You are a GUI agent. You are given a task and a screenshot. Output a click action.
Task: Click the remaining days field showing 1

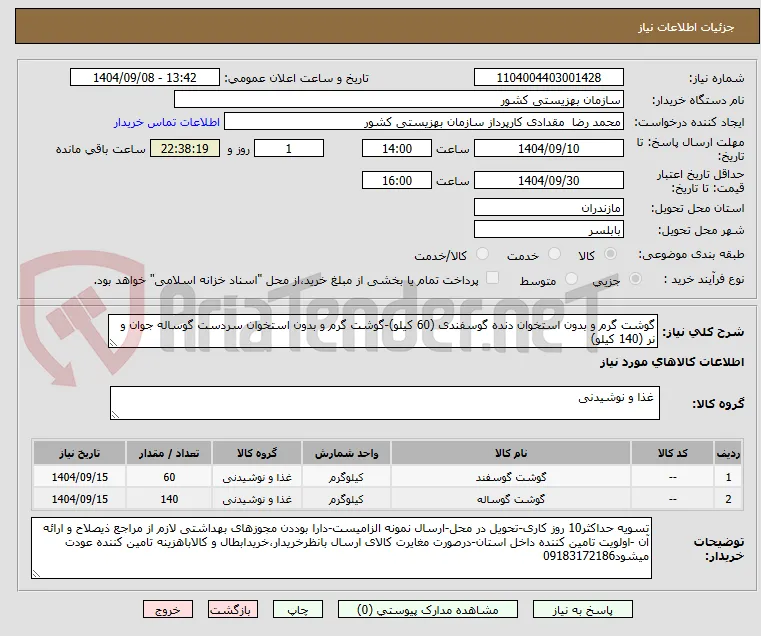coord(289,149)
